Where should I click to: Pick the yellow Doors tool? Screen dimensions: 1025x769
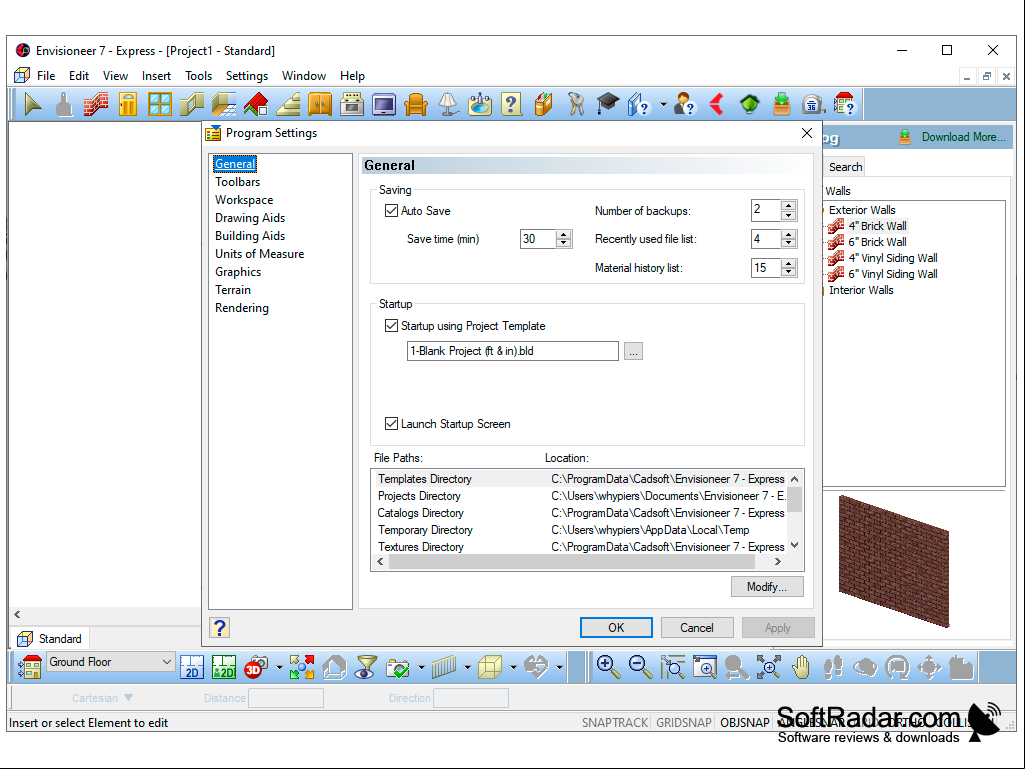128,104
